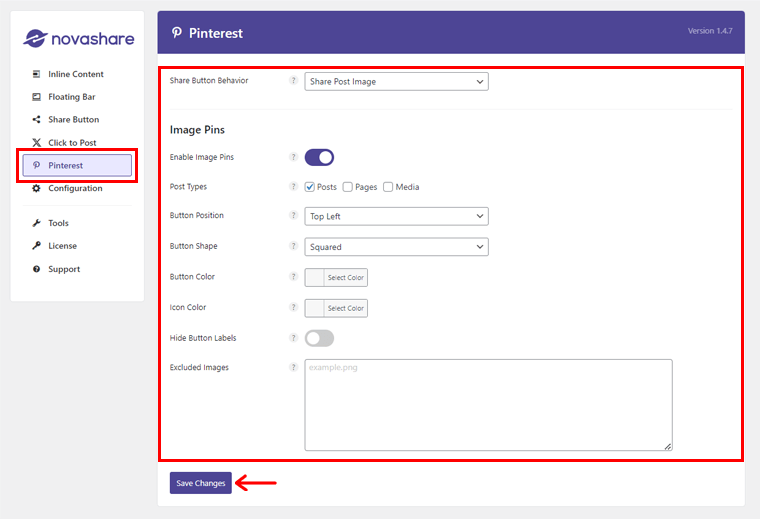Click the X icon for Click to Post

pyautogui.click(x=36, y=142)
